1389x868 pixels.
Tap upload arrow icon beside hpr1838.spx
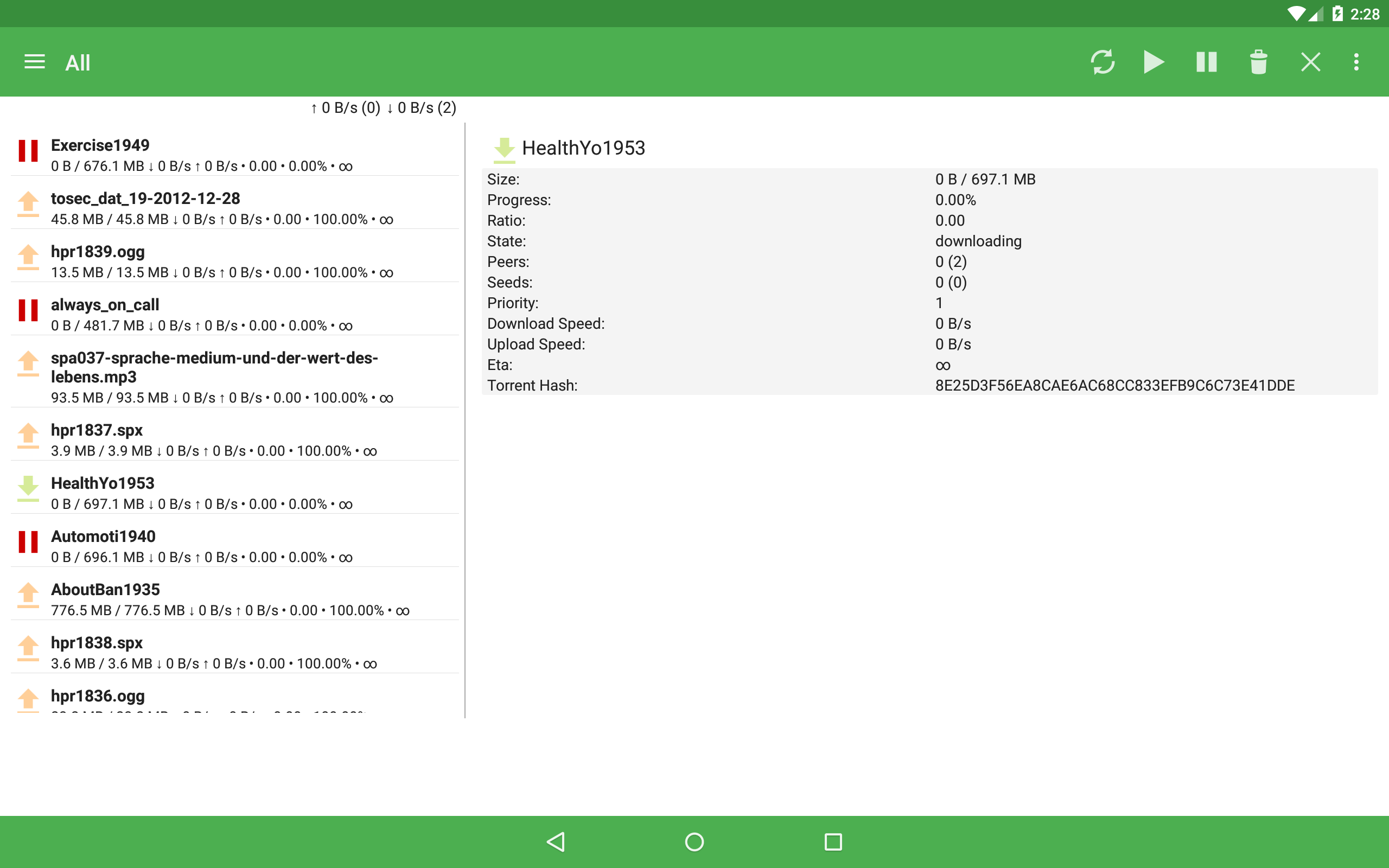click(x=28, y=648)
